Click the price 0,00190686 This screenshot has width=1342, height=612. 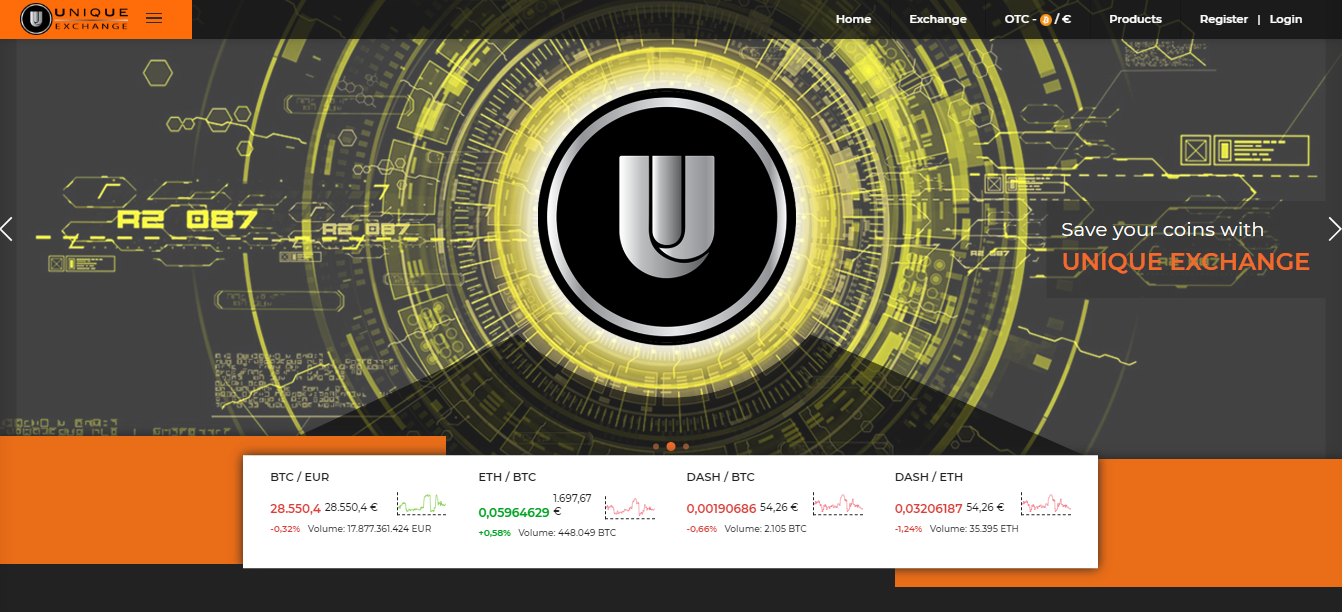tap(721, 508)
